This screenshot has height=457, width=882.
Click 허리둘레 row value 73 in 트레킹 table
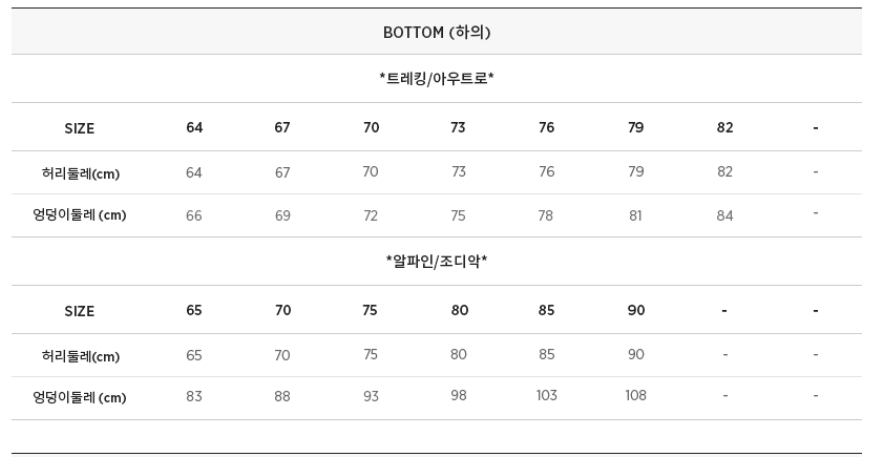pyautogui.click(x=459, y=172)
